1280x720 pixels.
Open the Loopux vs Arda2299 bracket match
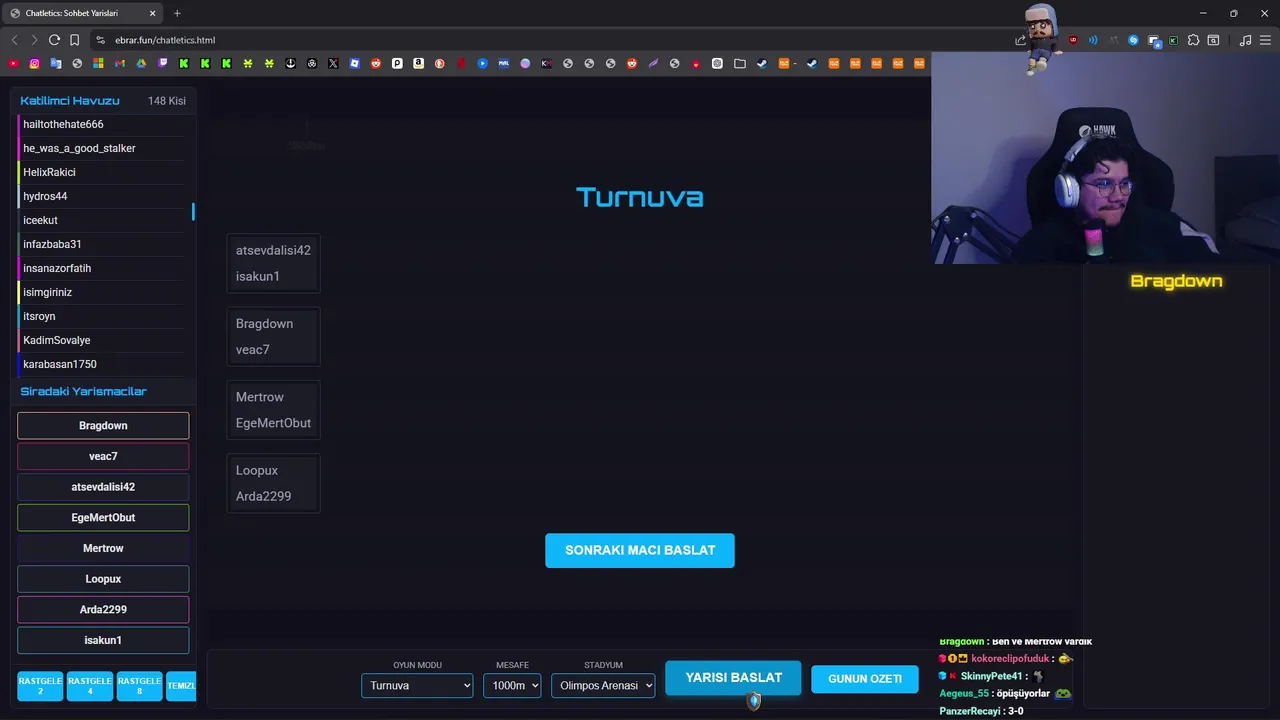pos(273,483)
